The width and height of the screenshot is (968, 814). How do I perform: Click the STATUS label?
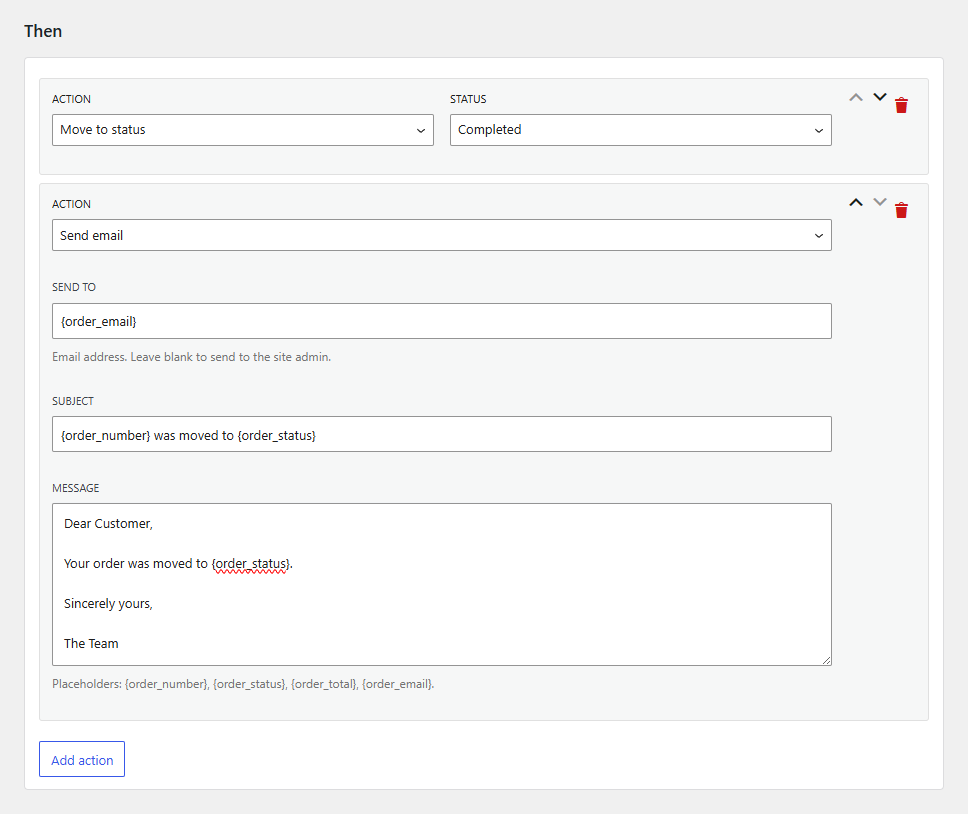pos(468,99)
